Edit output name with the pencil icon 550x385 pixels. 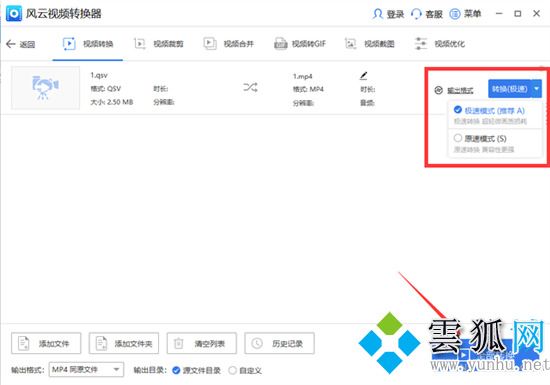coord(363,75)
